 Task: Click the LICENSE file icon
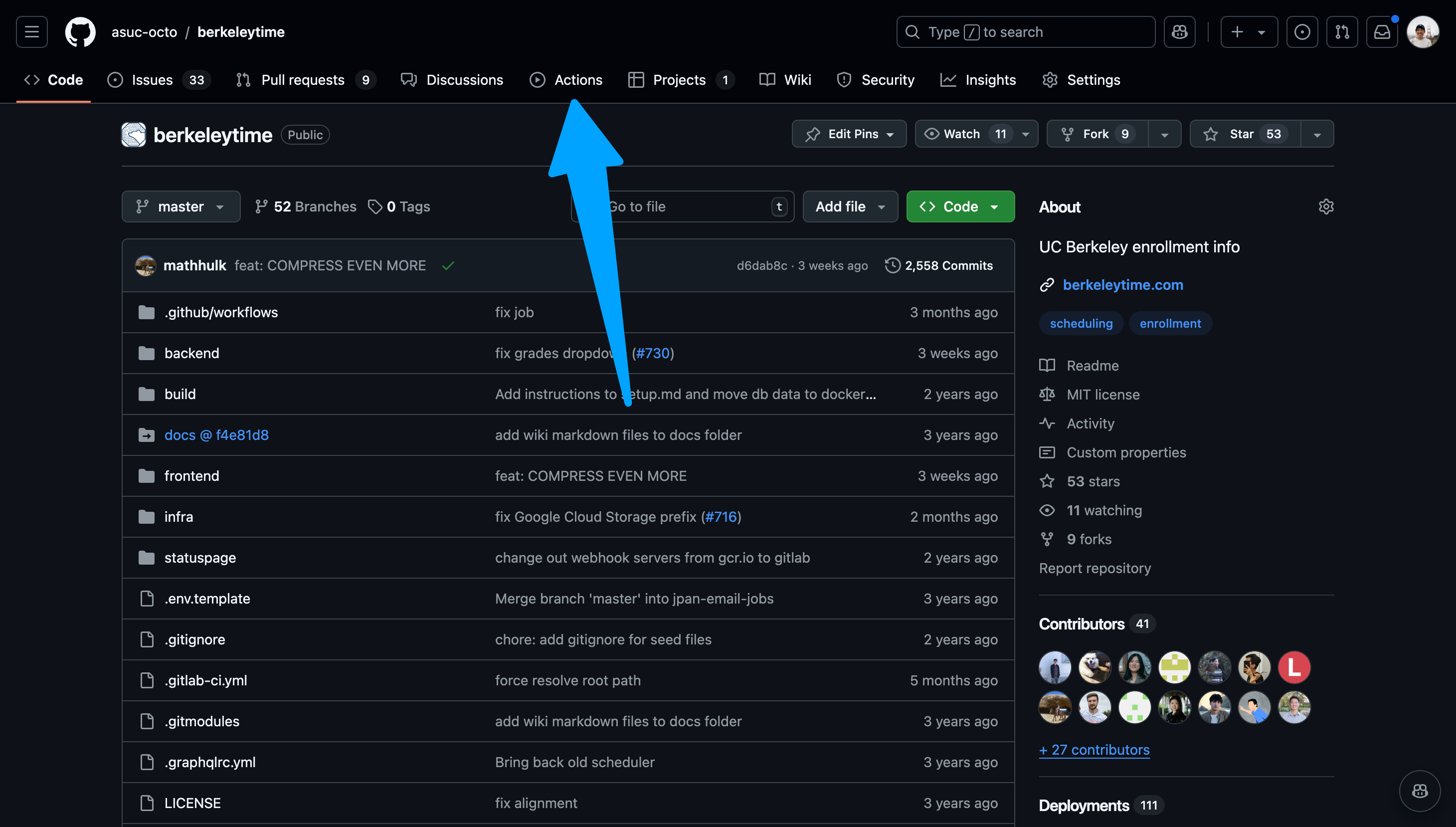[147, 803]
